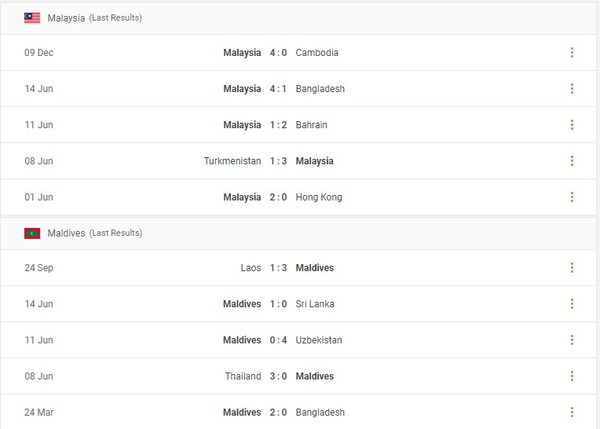Click the Malaysia flag icon in header
Image resolution: width=600 pixels, height=429 pixels.
(32, 18)
